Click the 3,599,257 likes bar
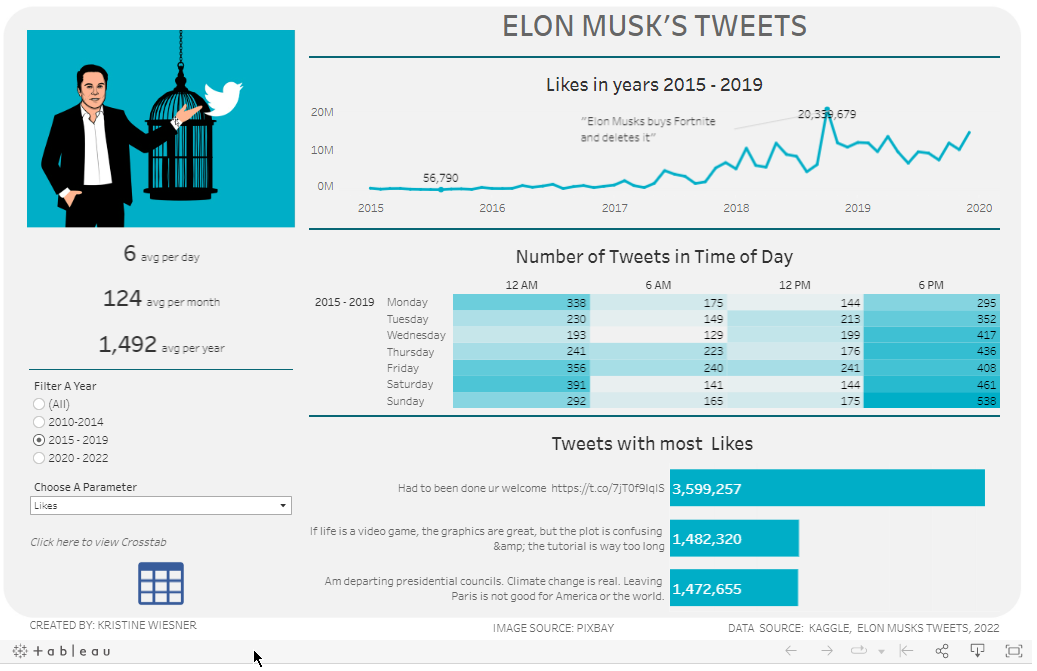Screen dimensions: 1037x671 [x=827, y=488]
